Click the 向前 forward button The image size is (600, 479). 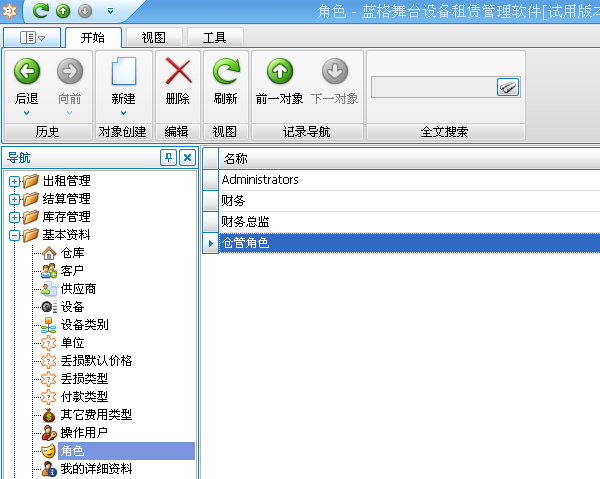pyautogui.click(x=70, y=81)
